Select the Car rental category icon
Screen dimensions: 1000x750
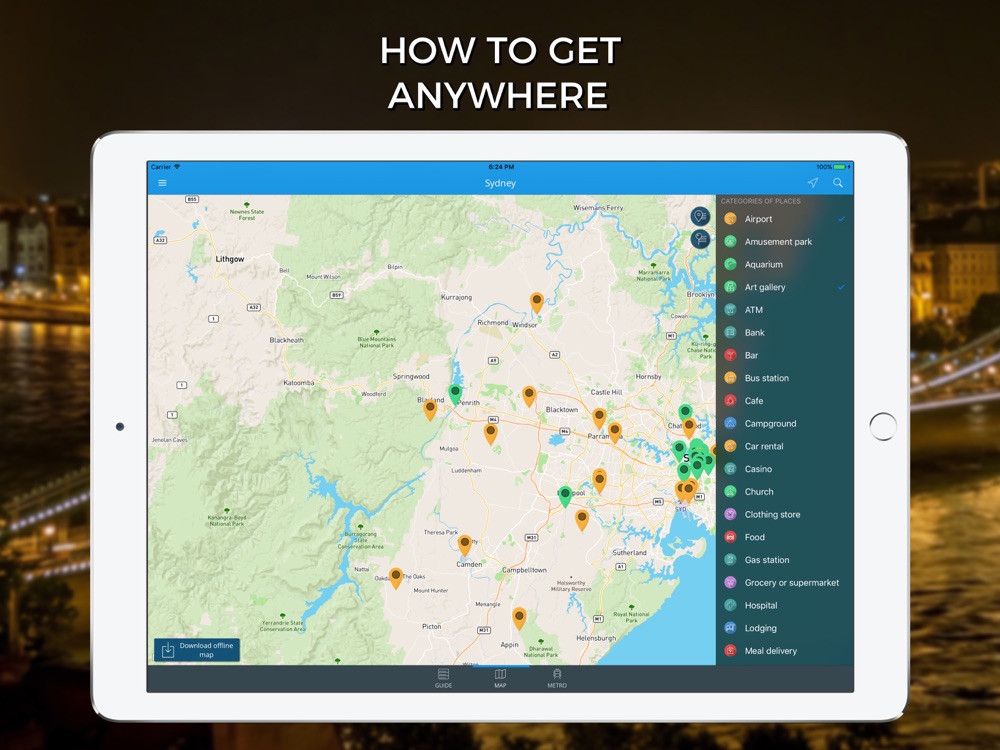point(731,446)
